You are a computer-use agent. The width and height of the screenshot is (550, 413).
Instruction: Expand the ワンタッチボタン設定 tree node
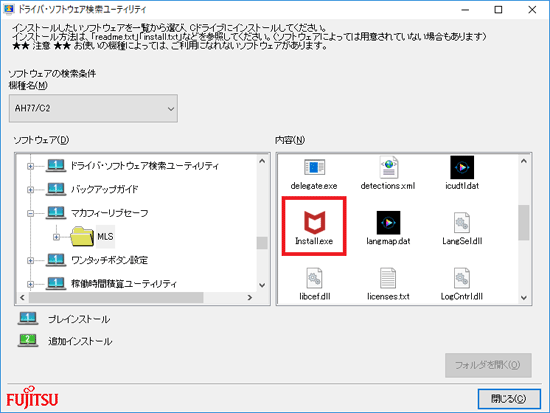(x=31, y=260)
